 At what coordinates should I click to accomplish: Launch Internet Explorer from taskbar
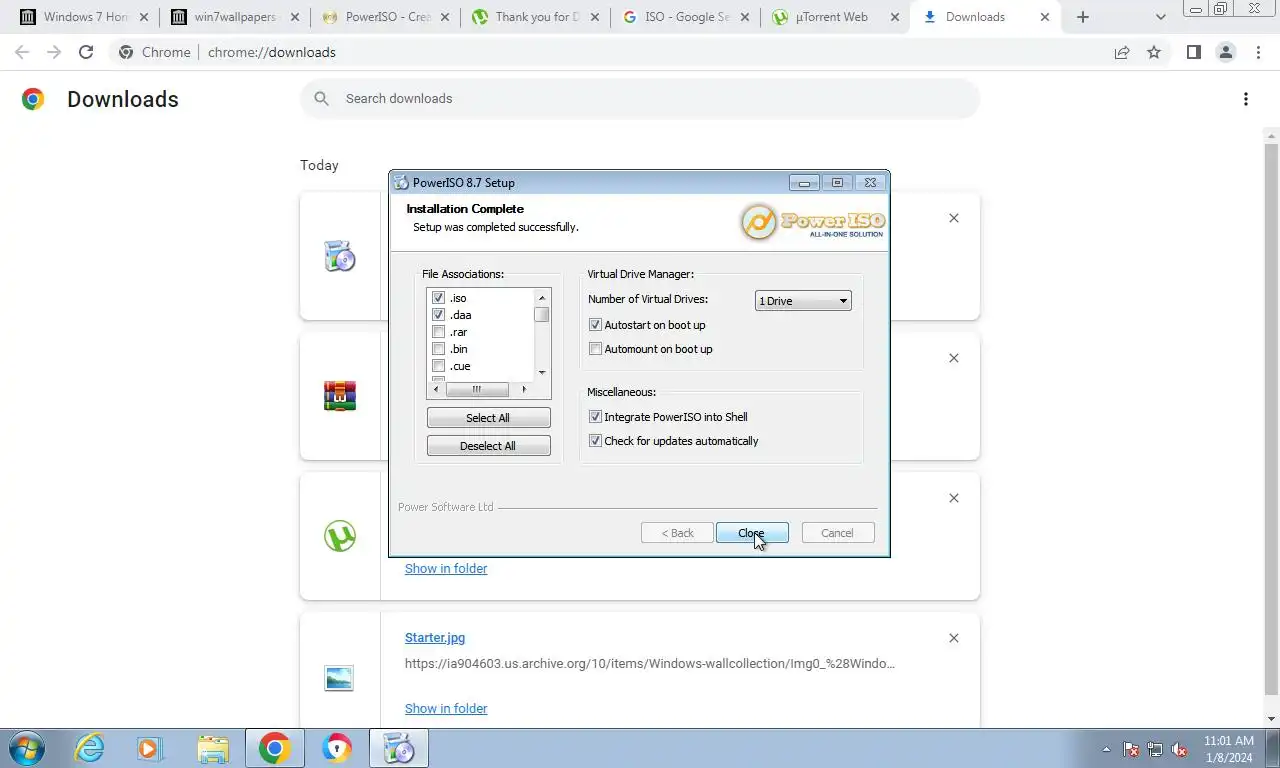pyautogui.click(x=89, y=748)
